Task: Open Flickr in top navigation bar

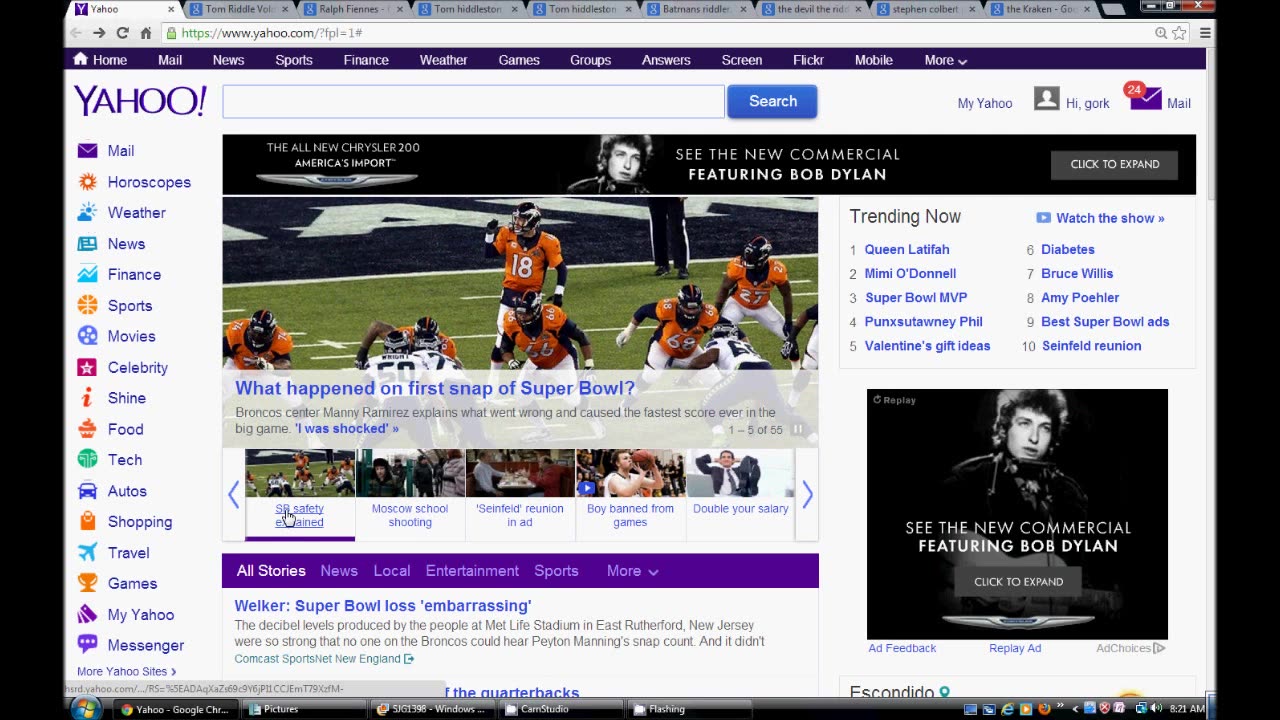Action: (808, 60)
